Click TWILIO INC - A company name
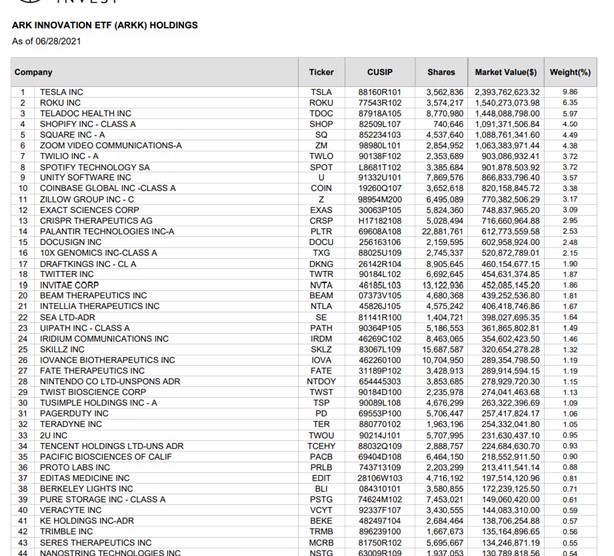This screenshot has width=614, height=556. (x=69, y=156)
